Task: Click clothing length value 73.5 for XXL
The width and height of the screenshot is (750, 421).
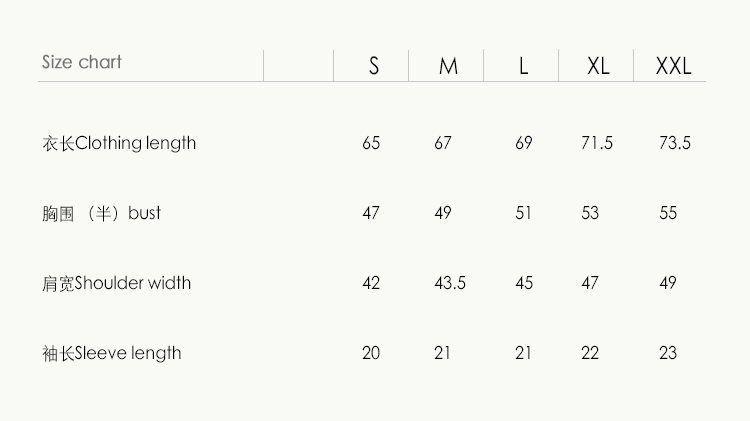Action: (x=675, y=143)
